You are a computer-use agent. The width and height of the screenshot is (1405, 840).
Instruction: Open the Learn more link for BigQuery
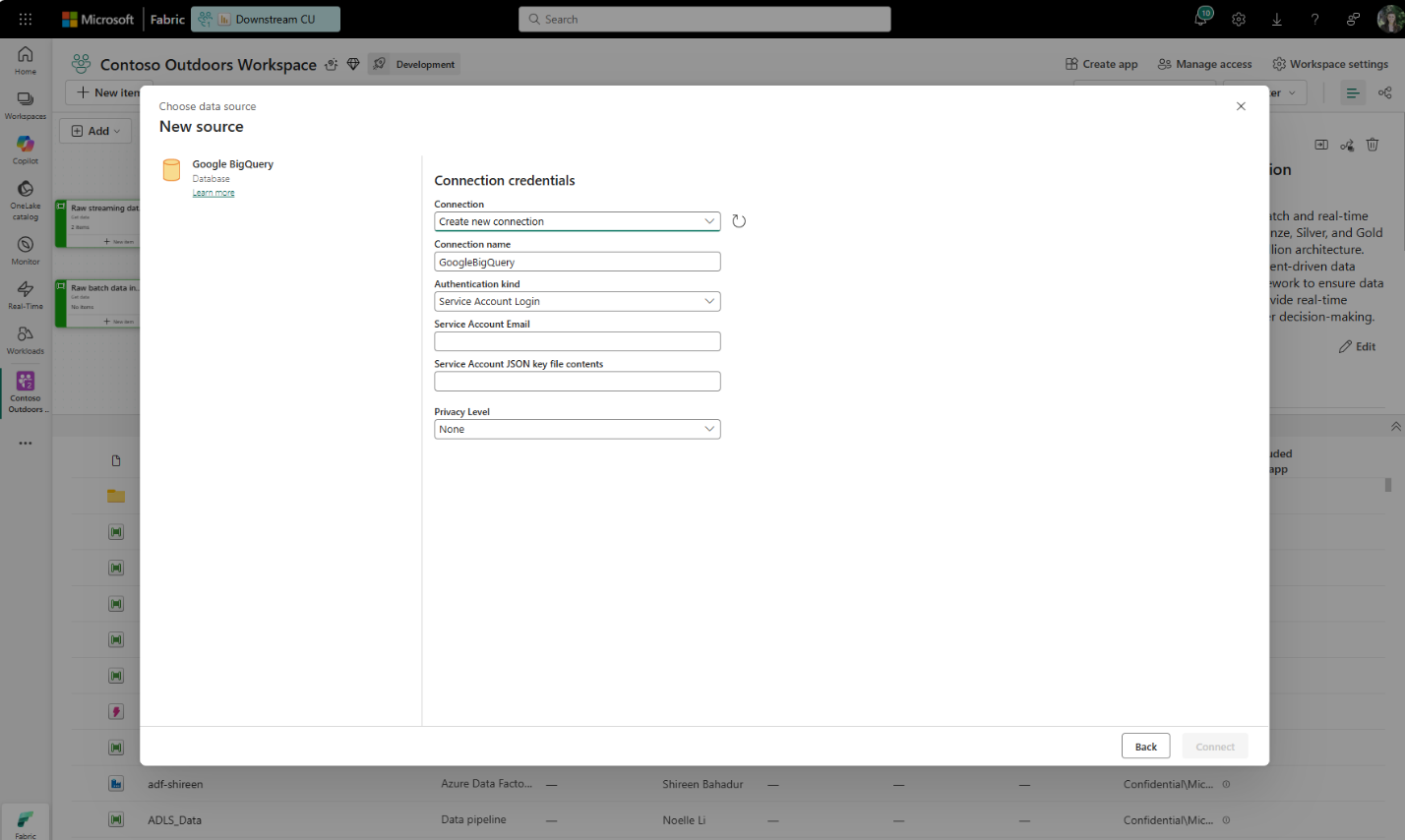click(214, 193)
